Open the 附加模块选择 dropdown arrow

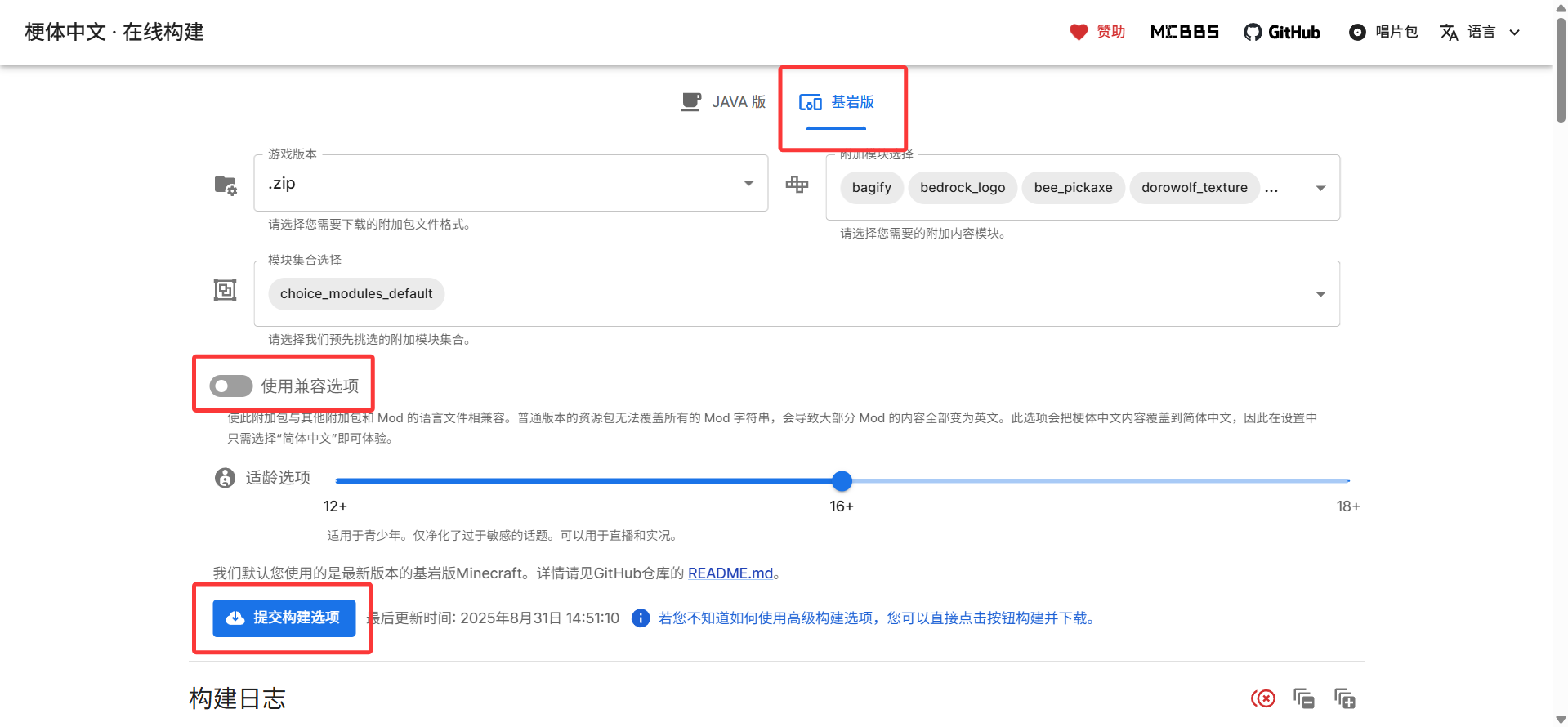coord(1320,188)
